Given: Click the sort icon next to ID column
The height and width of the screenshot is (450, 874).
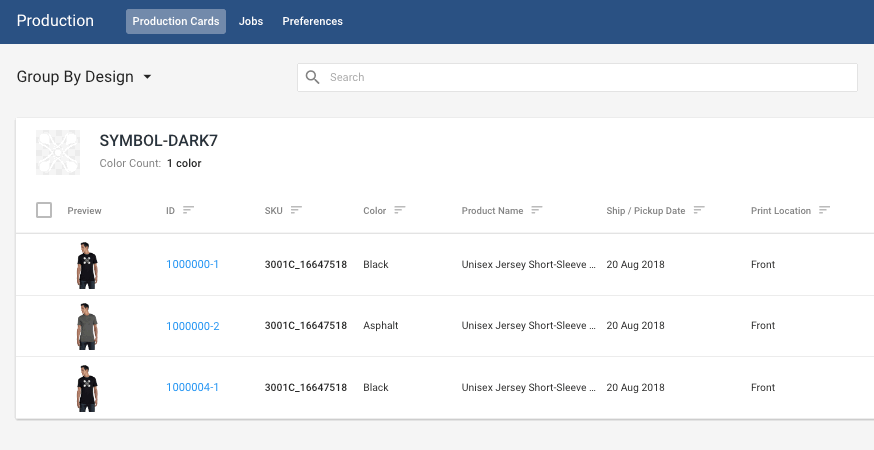Looking at the screenshot, I should point(188,210).
